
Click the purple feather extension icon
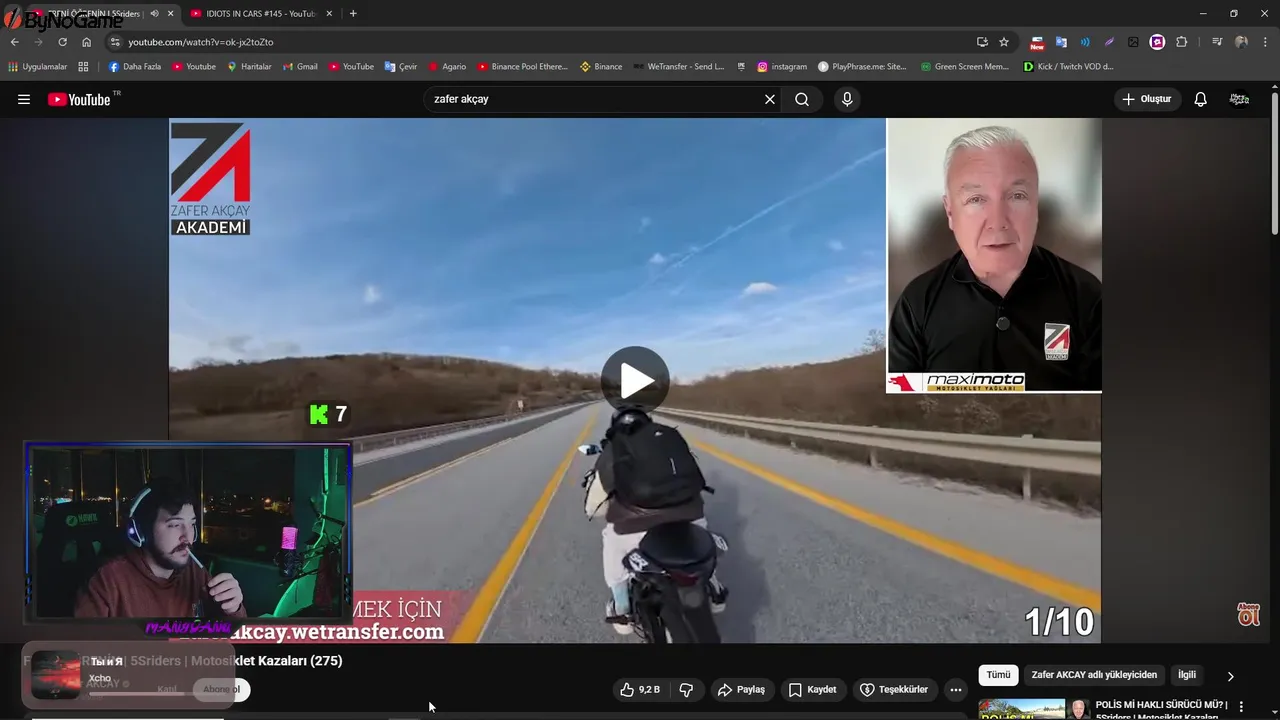pyautogui.click(x=1109, y=42)
